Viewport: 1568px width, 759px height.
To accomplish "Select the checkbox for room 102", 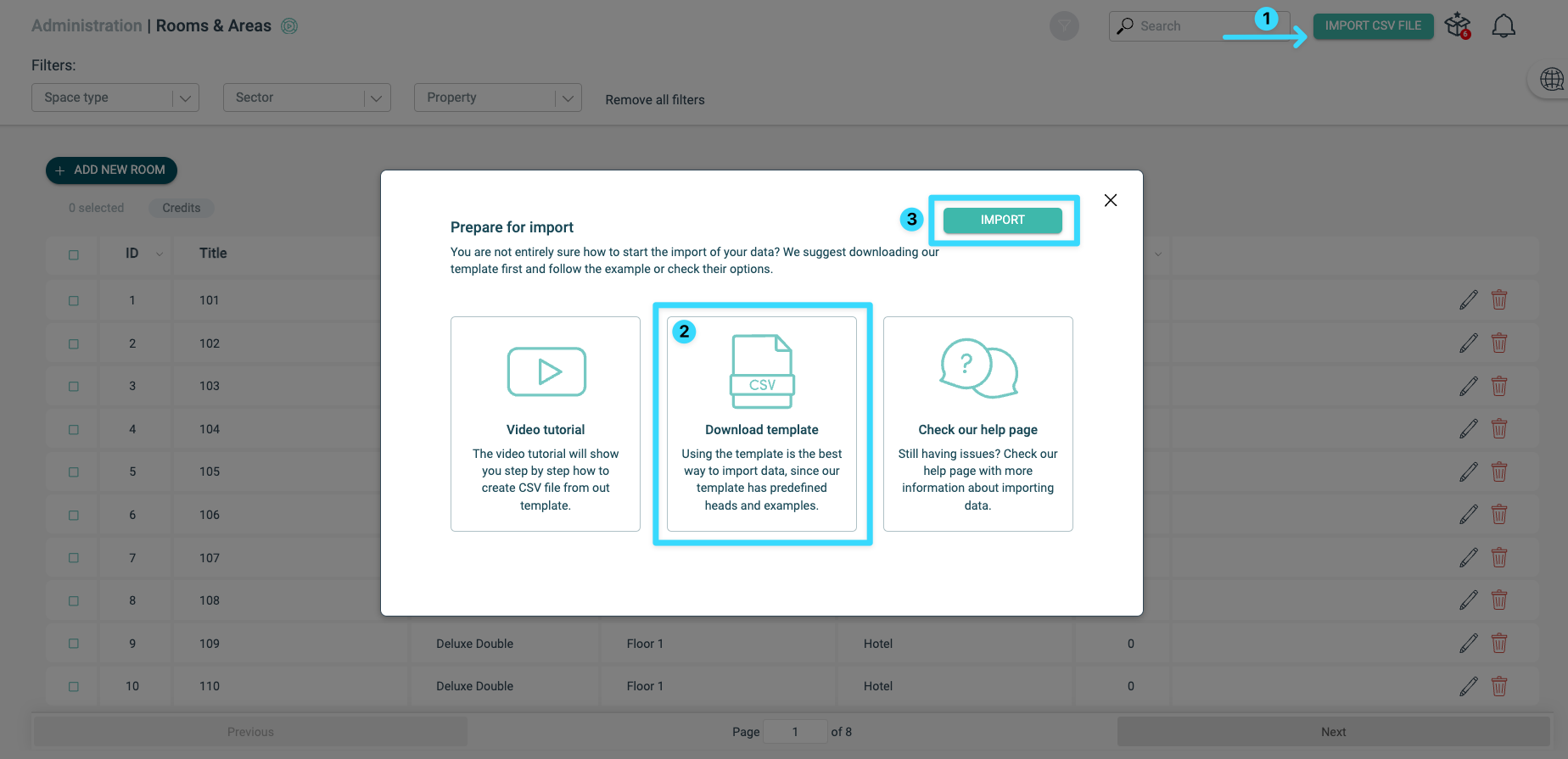I will pos(74,343).
